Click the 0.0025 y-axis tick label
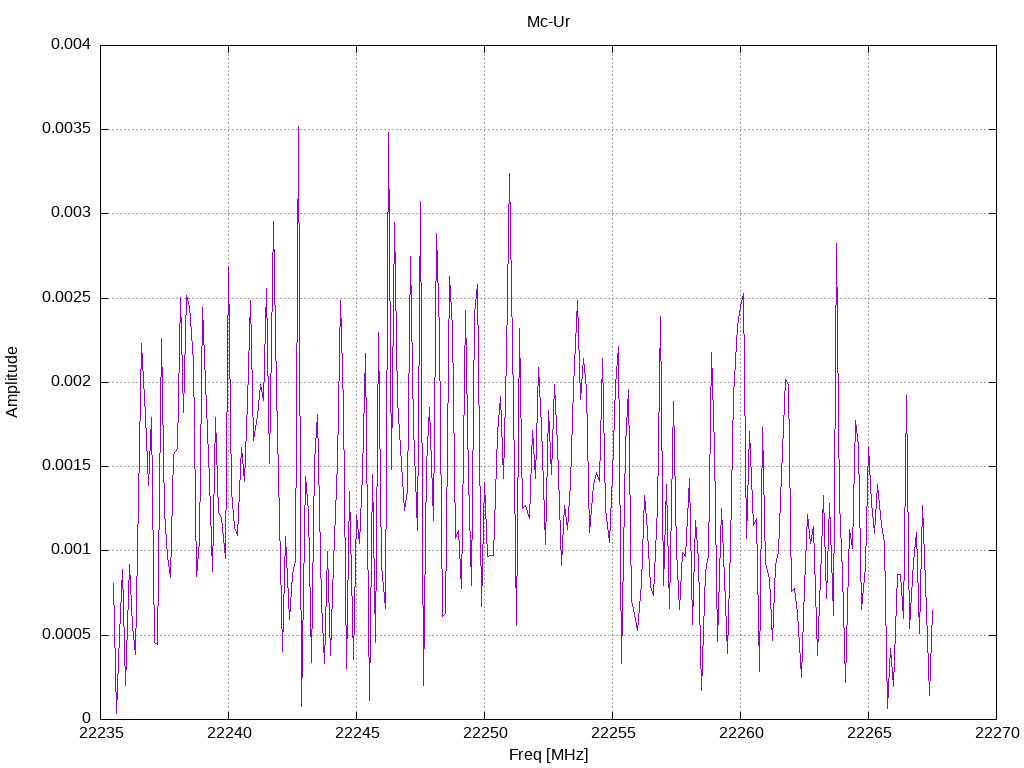 click(x=66, y=298)
